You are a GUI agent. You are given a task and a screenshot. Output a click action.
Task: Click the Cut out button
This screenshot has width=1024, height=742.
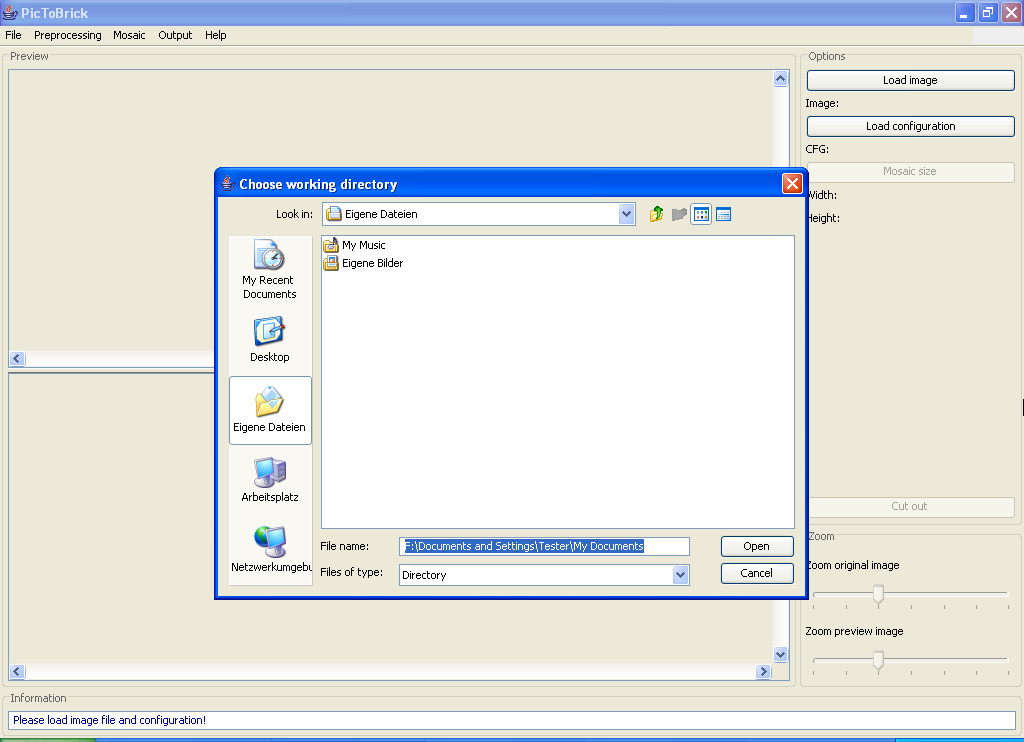[x=910, y=507]
